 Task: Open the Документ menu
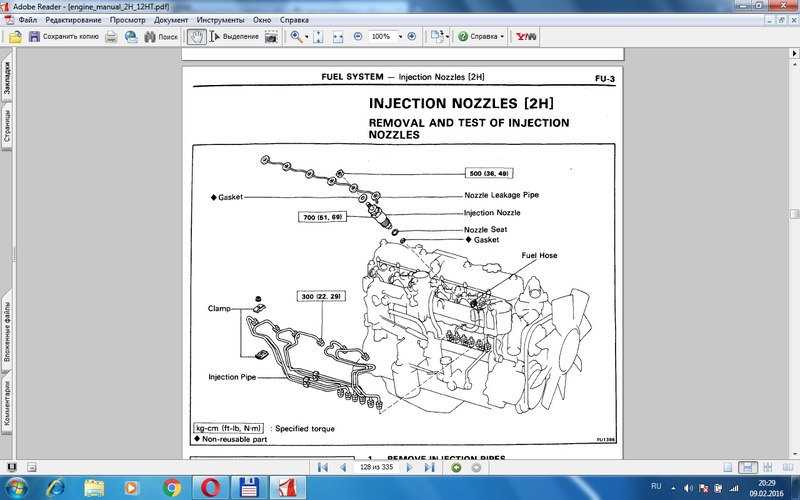coord(171,20)
